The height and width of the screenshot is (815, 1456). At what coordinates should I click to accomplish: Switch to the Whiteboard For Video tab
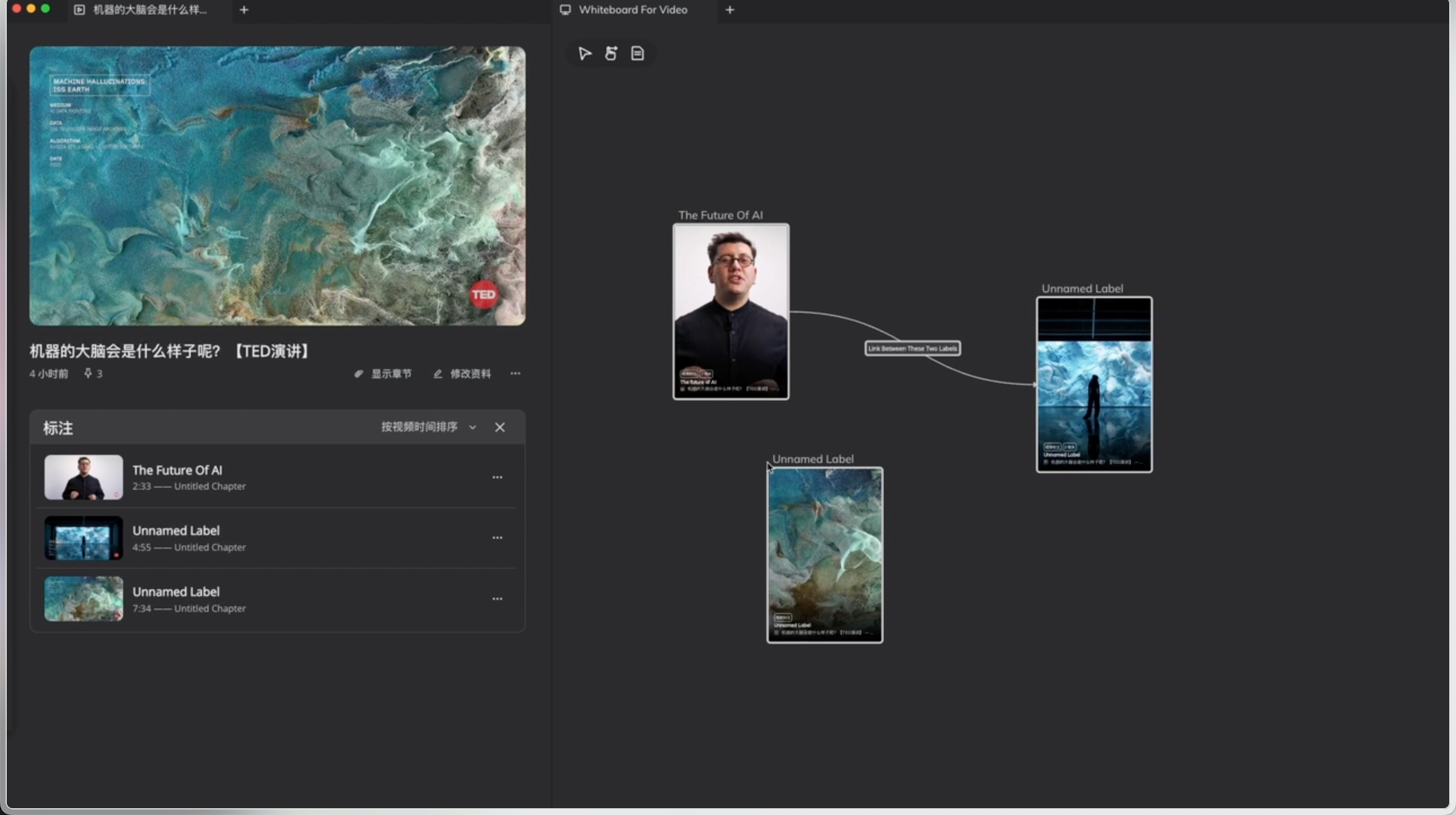(632, 10)
